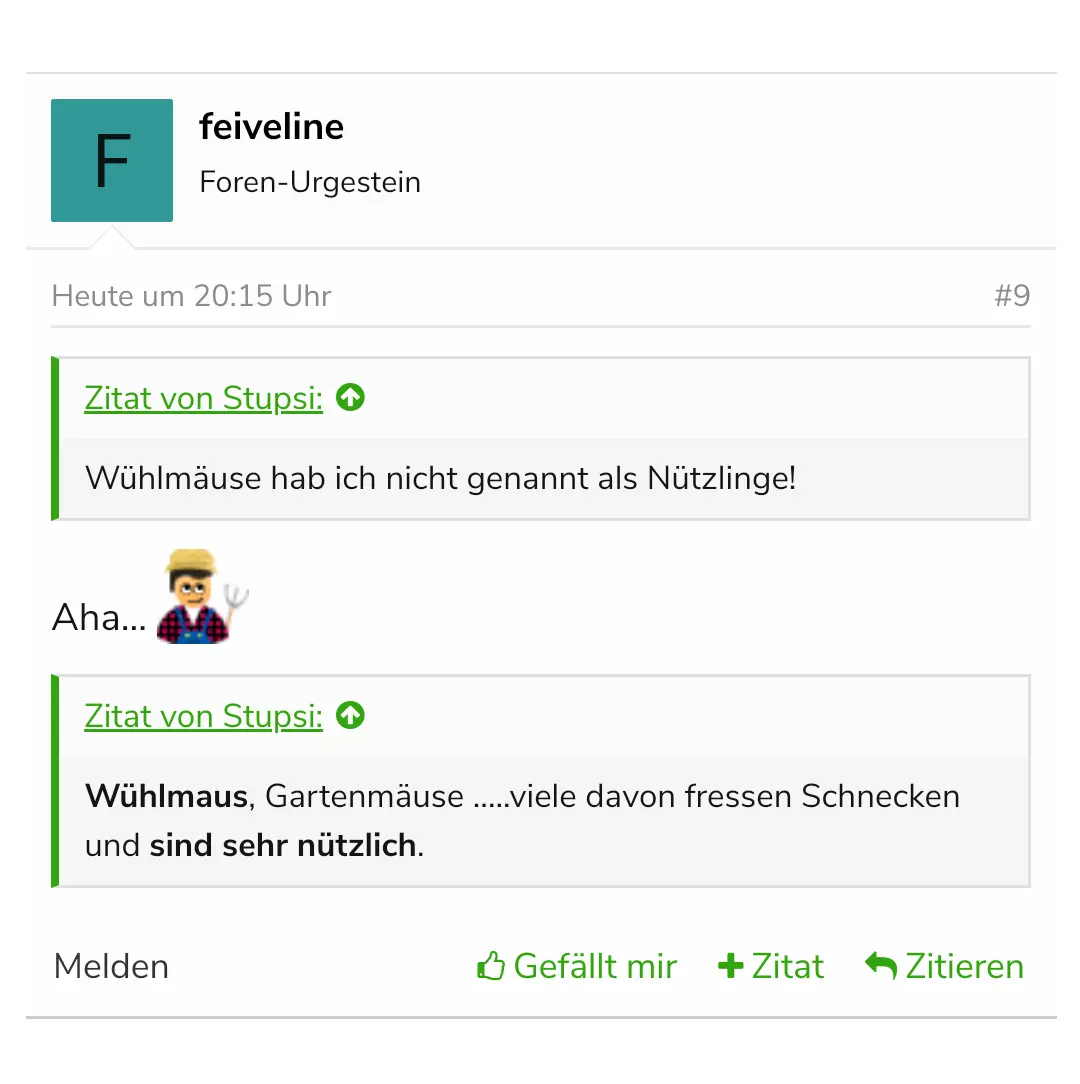
Task: Click the 'Aha...' post text
Action: (x=99, y=618)
